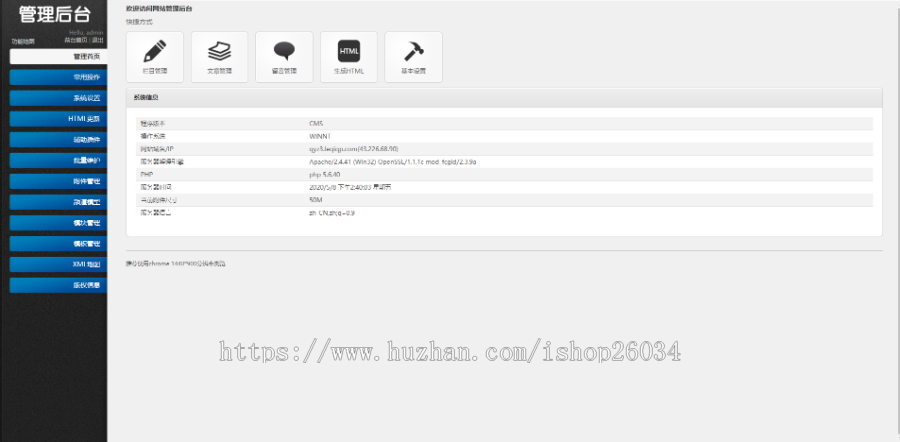Screen dimensions: 900x442
Task: Click the 退出 logout link
Action: 98,40
